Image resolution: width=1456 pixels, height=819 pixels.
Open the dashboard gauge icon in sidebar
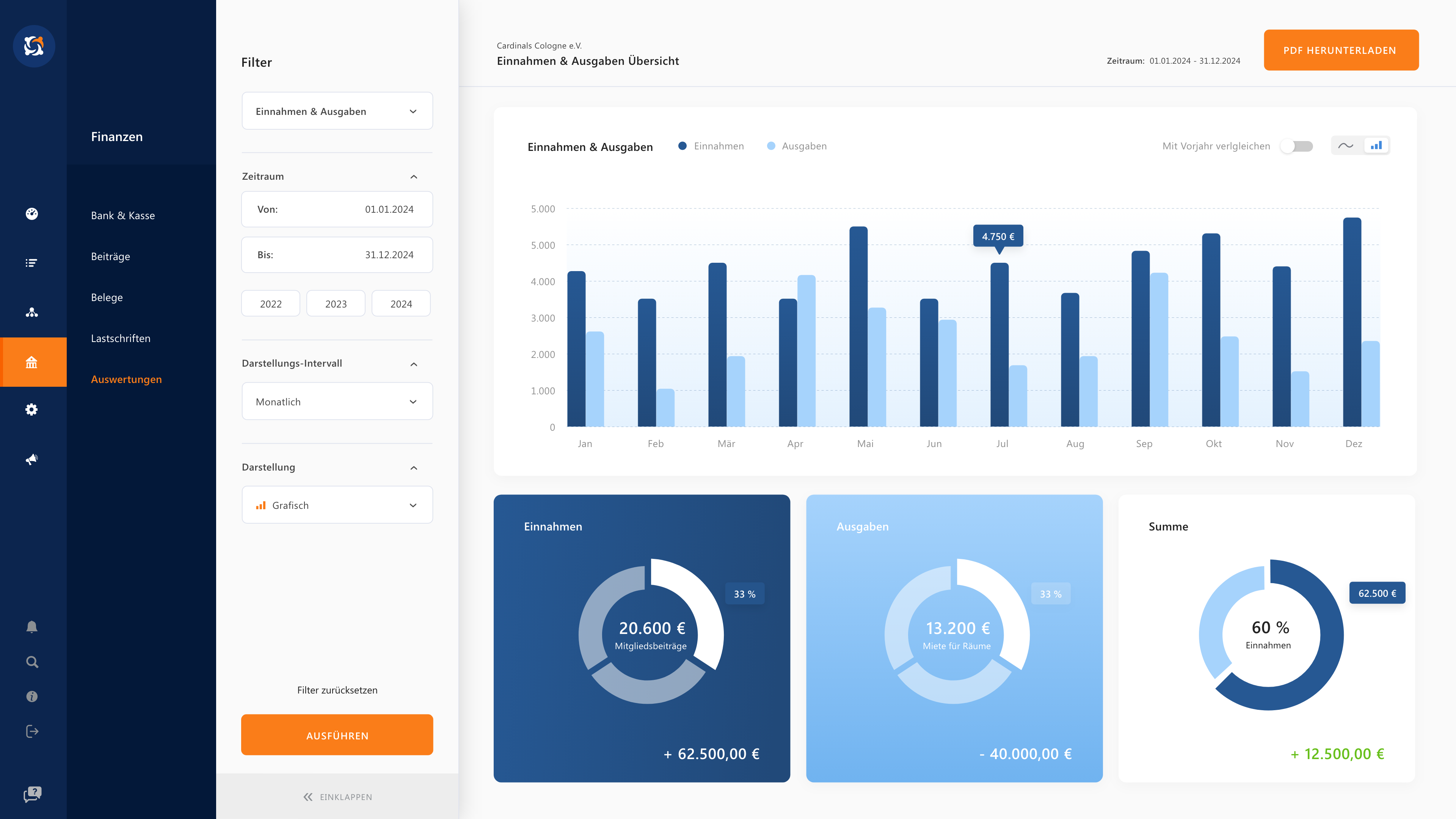click(31, 213)
